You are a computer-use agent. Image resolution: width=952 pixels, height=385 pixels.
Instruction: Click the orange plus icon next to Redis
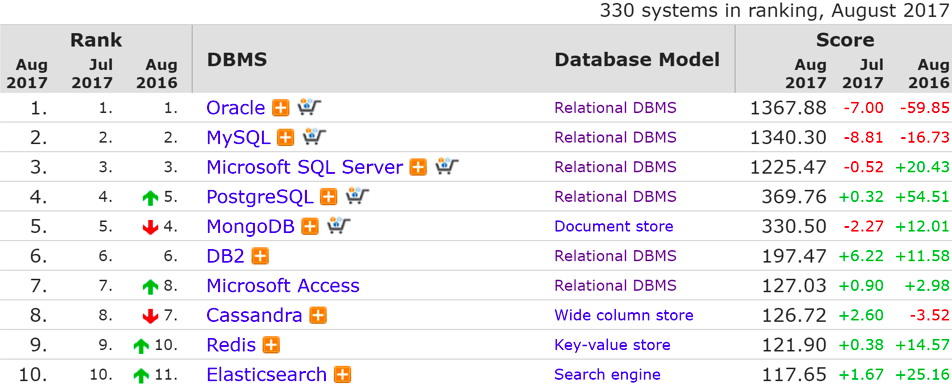tap(271, 345)
